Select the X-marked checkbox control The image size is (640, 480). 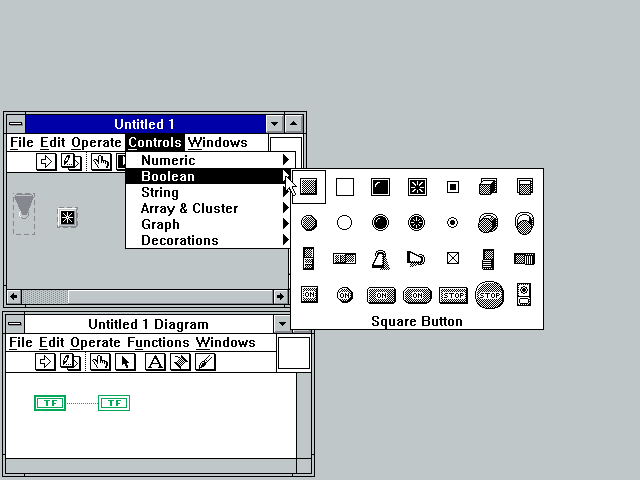tap(453, 258)
